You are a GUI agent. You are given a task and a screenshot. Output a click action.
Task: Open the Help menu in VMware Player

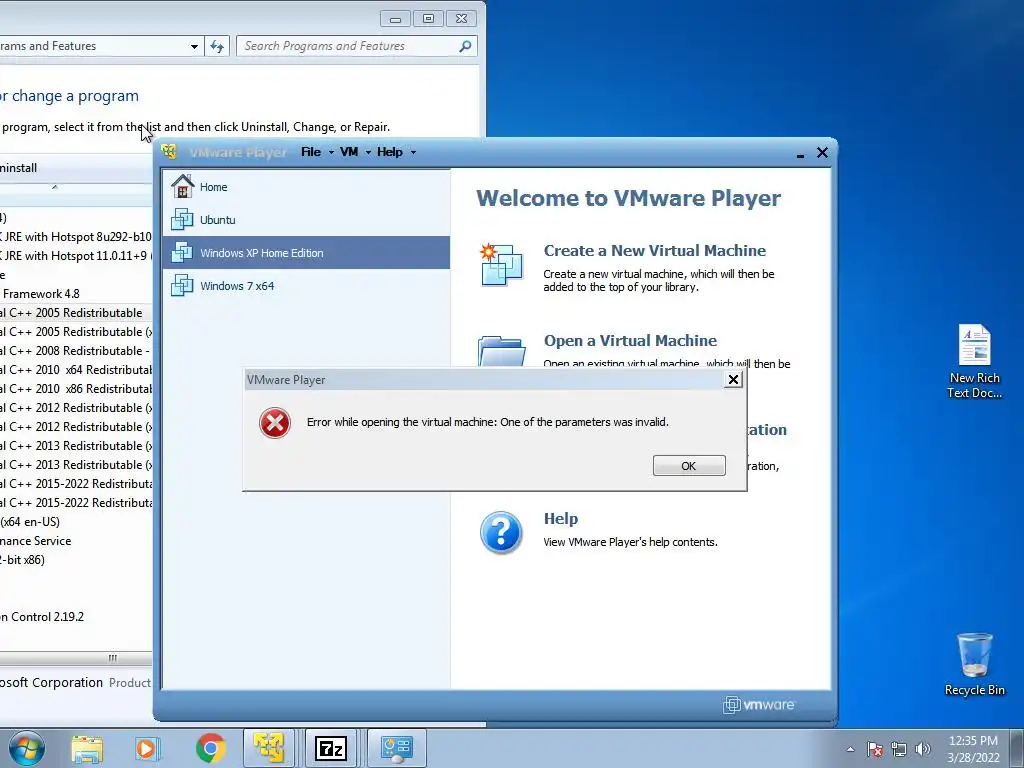pos(390,152)
